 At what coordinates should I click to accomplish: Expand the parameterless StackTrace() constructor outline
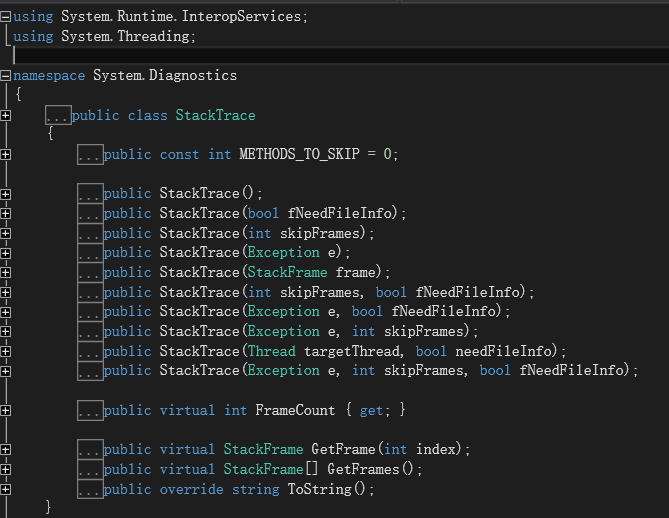(6, 194)
